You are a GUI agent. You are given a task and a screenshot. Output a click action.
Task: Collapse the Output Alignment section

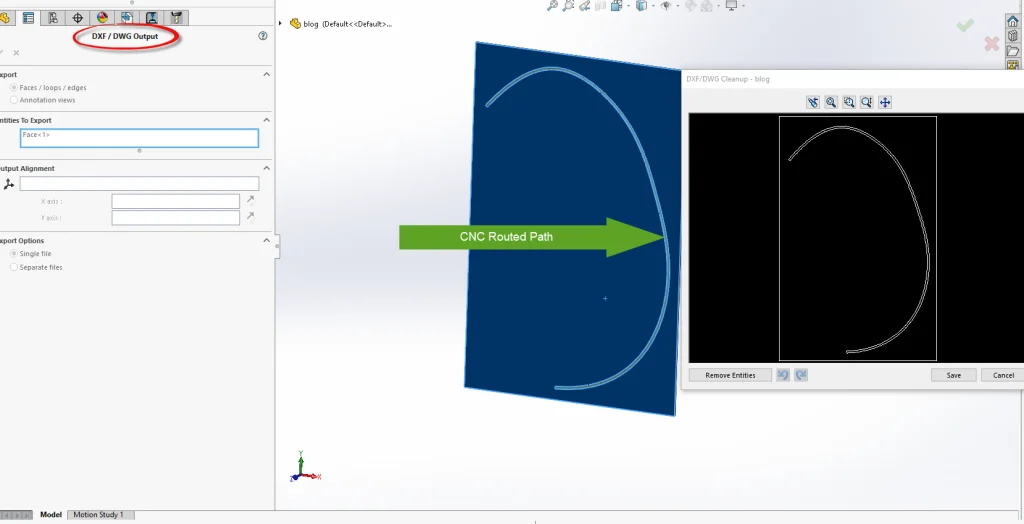(266, 168)
